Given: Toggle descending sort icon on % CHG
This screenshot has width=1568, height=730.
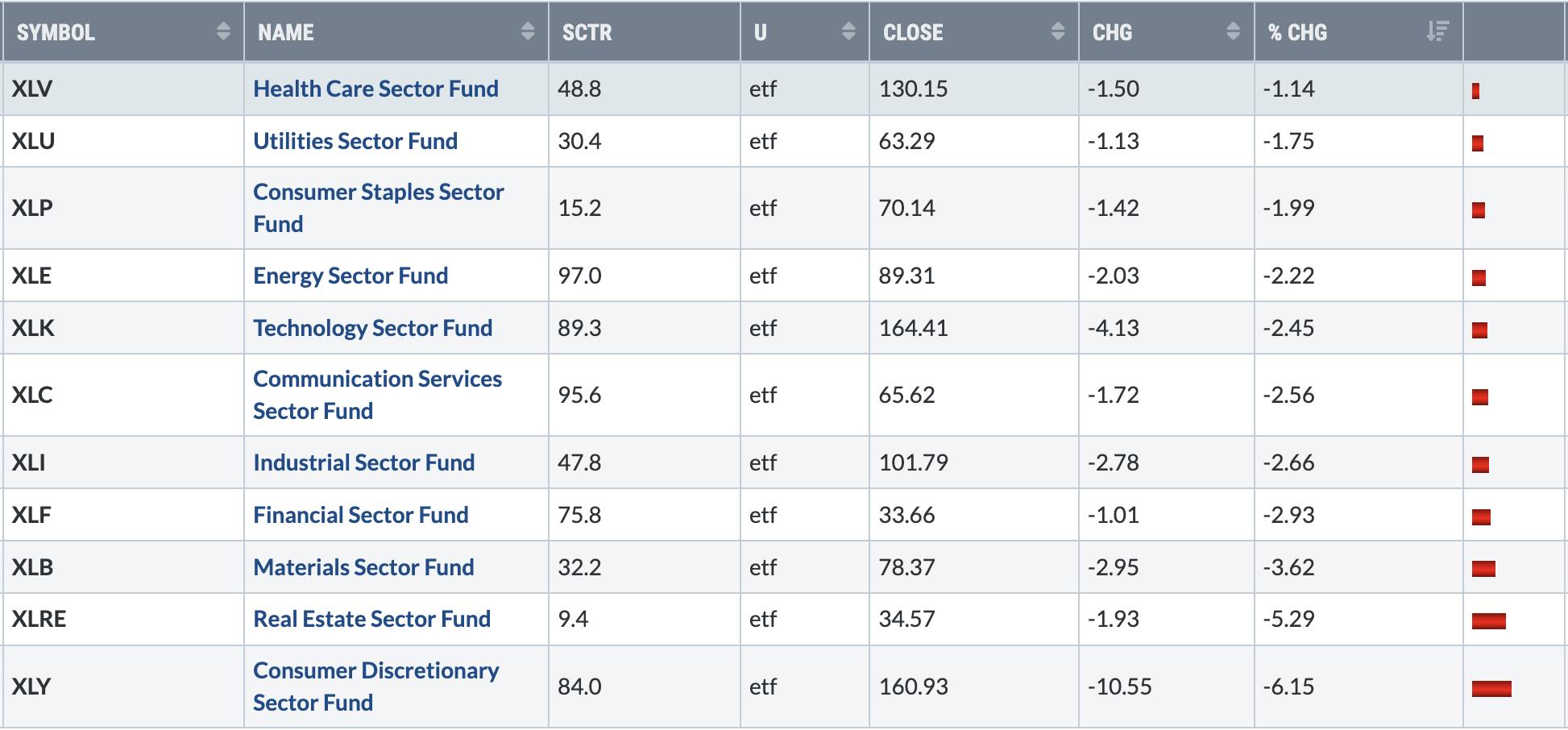Looking at the screenshot, I should [x=1437, y=31].
